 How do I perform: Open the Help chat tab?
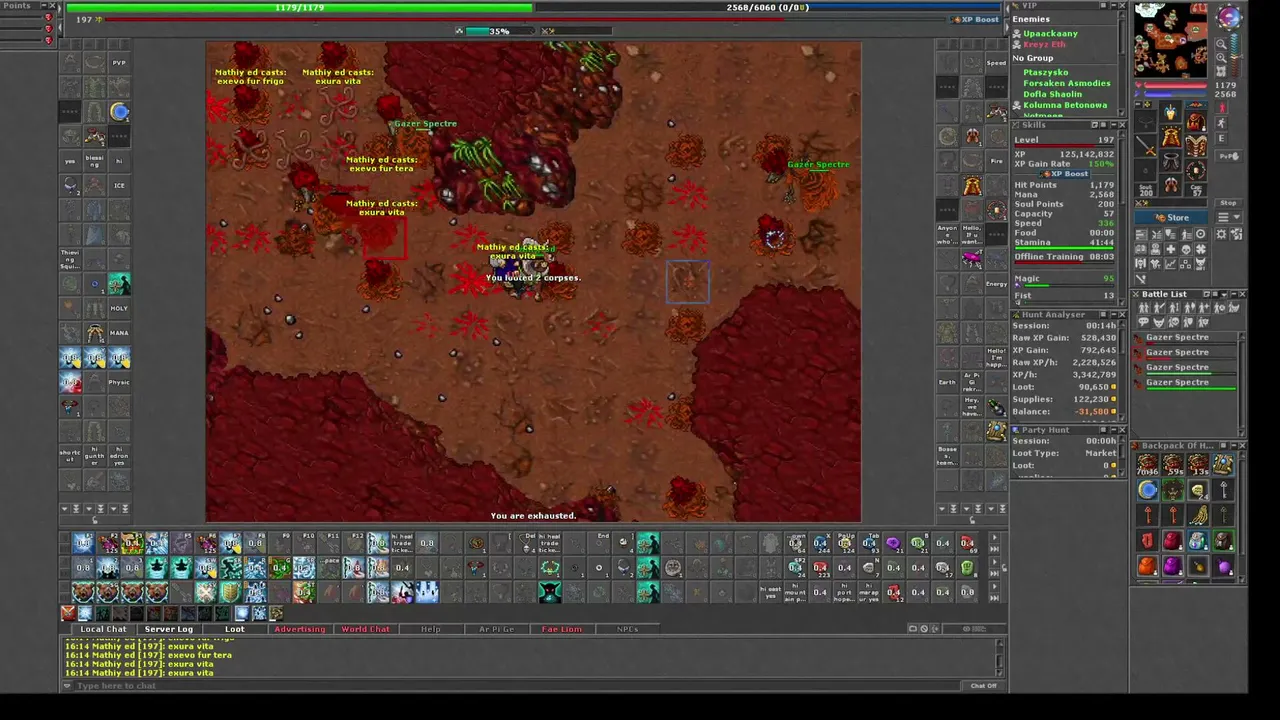(431, 629)
